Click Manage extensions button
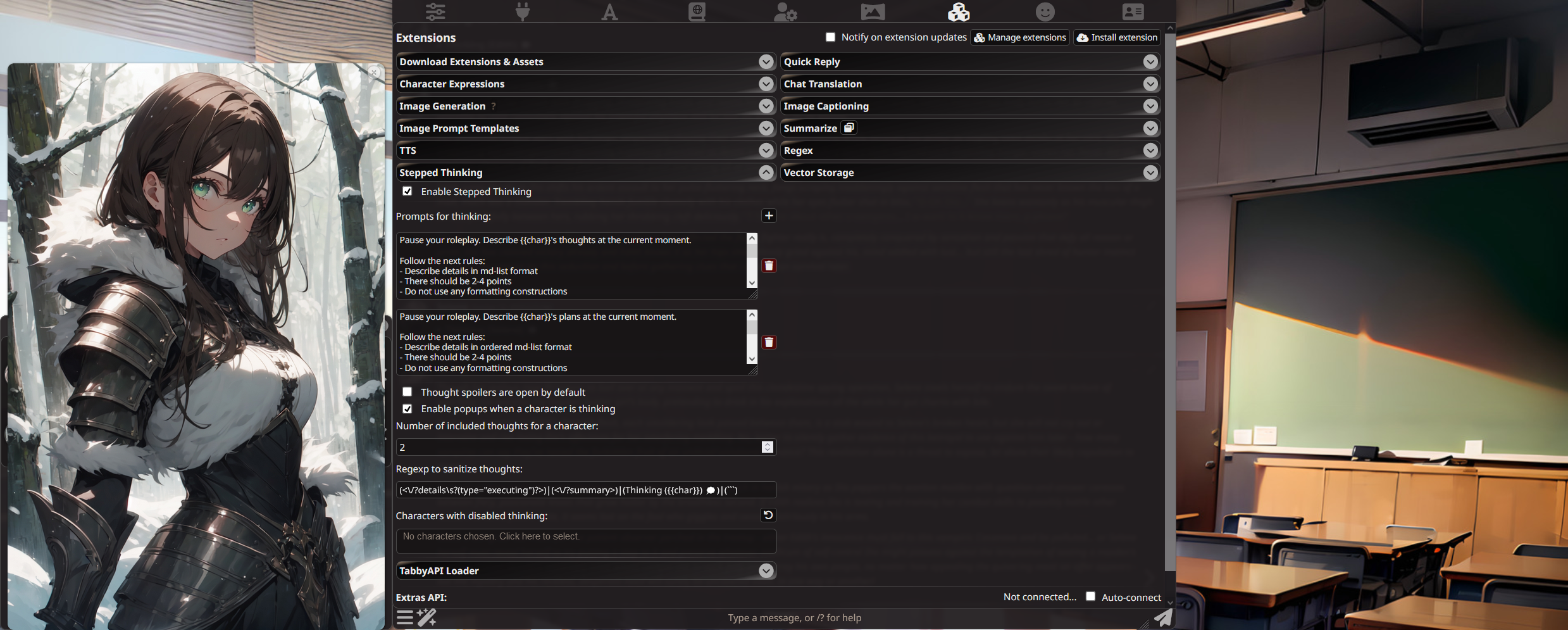 [1020, 37]
